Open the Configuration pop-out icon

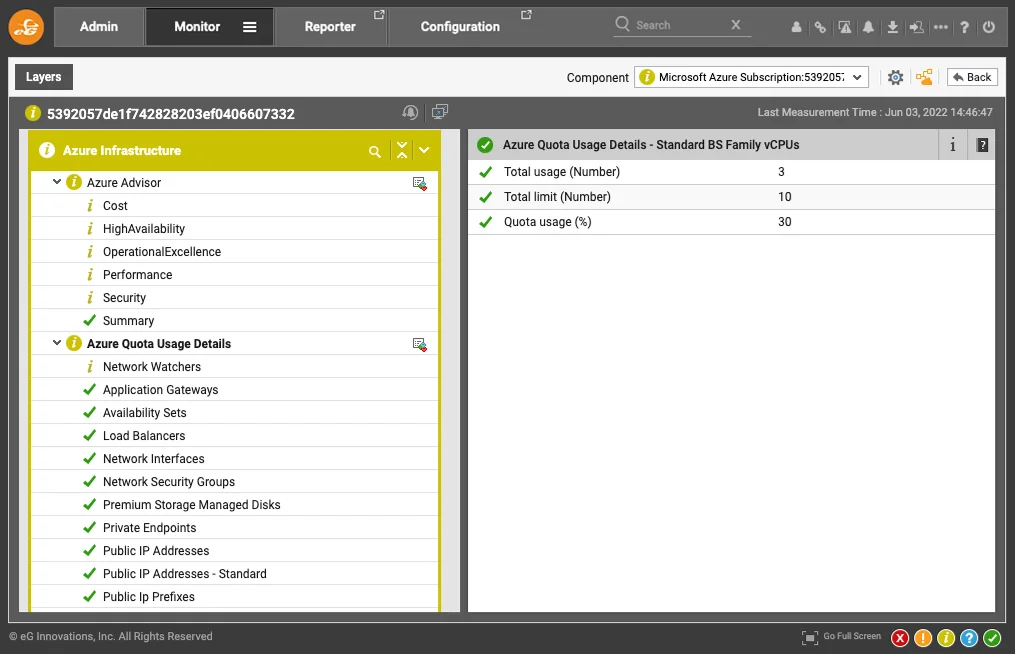tap(526, 14)
